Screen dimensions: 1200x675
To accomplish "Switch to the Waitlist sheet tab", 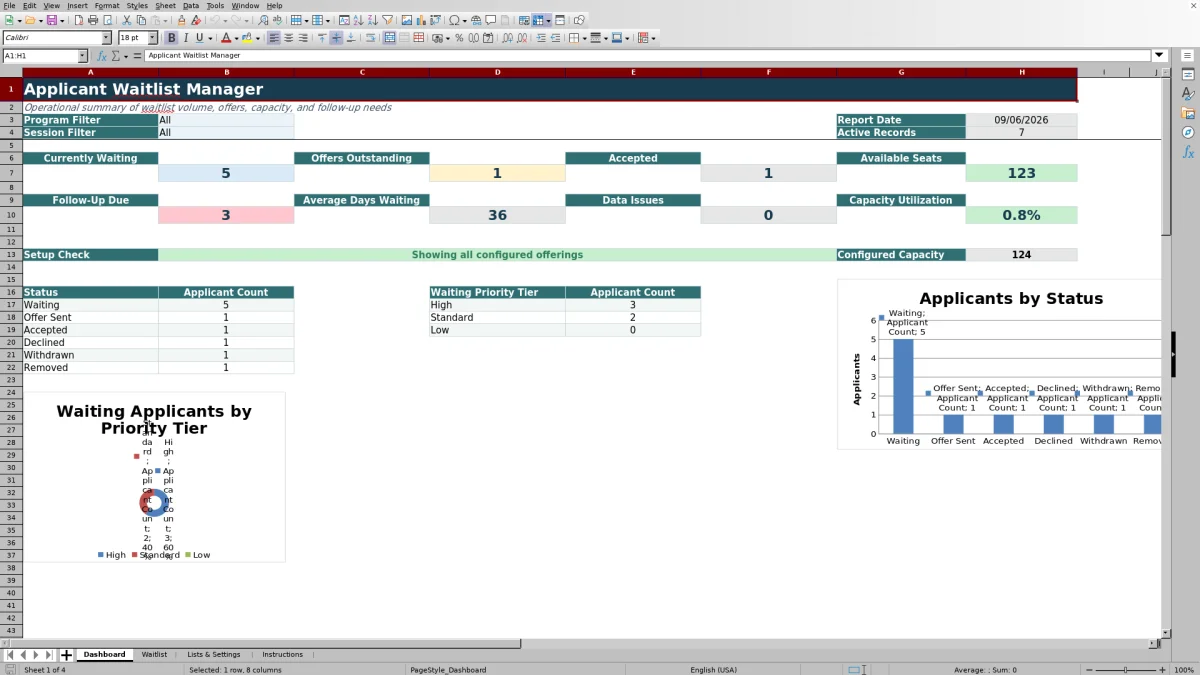I will click(154, 655).
